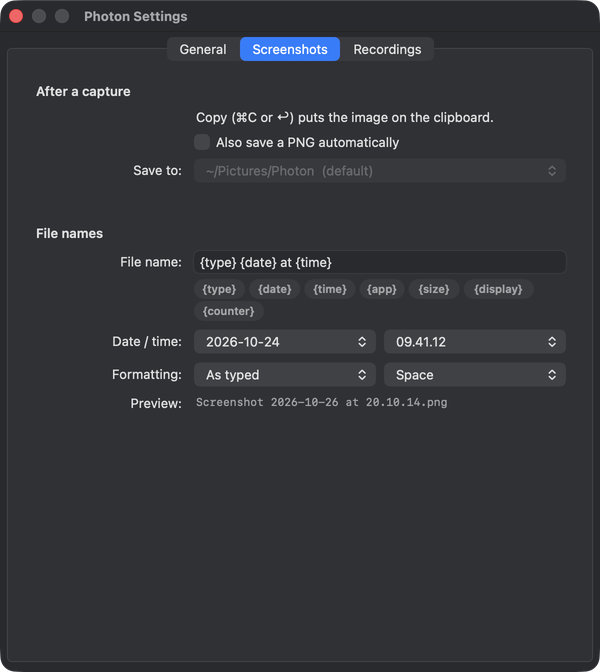Click the preview filename Screenshot 2026-10-26
The image size is (600, 672).
[x=321, y=402]
